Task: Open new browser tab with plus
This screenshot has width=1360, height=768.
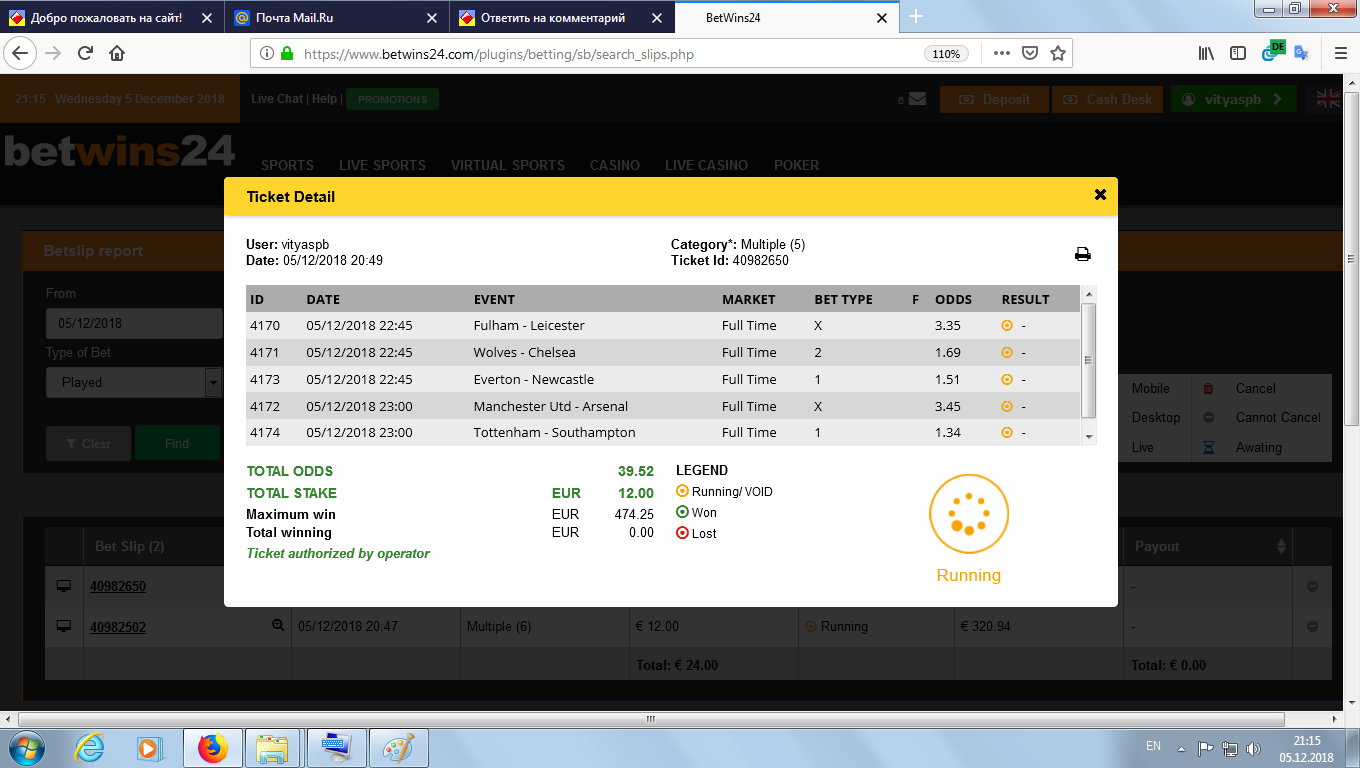Action: 916,17
